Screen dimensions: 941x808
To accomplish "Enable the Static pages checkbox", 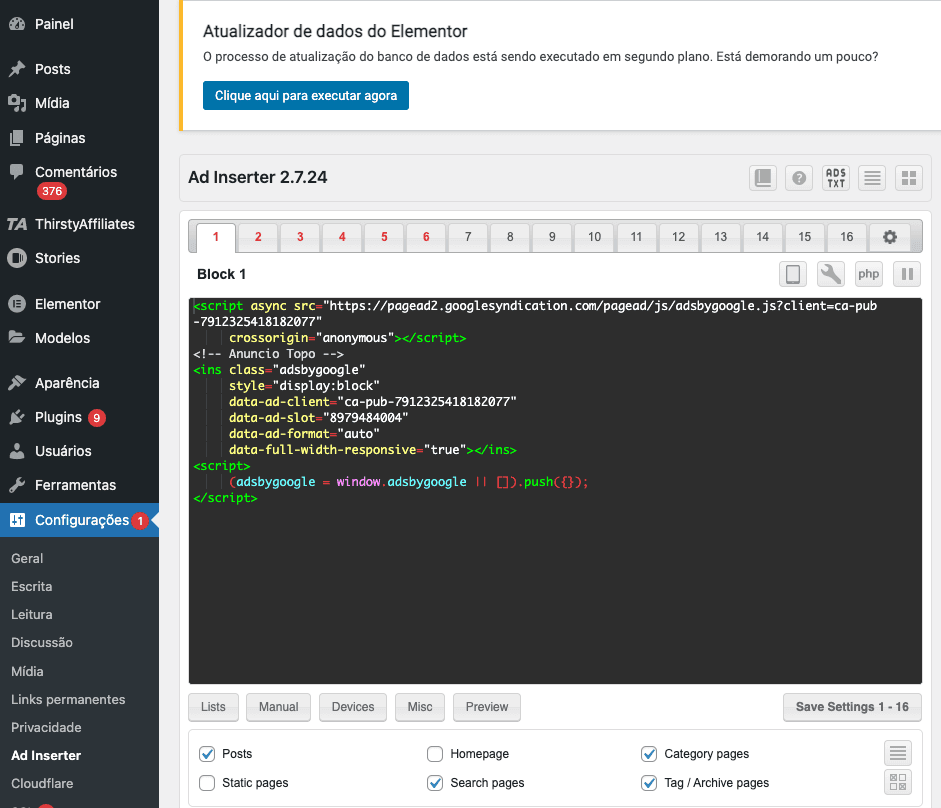I will [x=207, y=783].
